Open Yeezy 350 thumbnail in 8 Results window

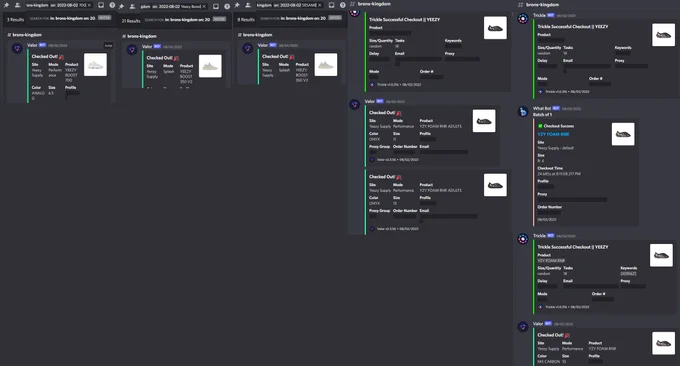[326, 65]
